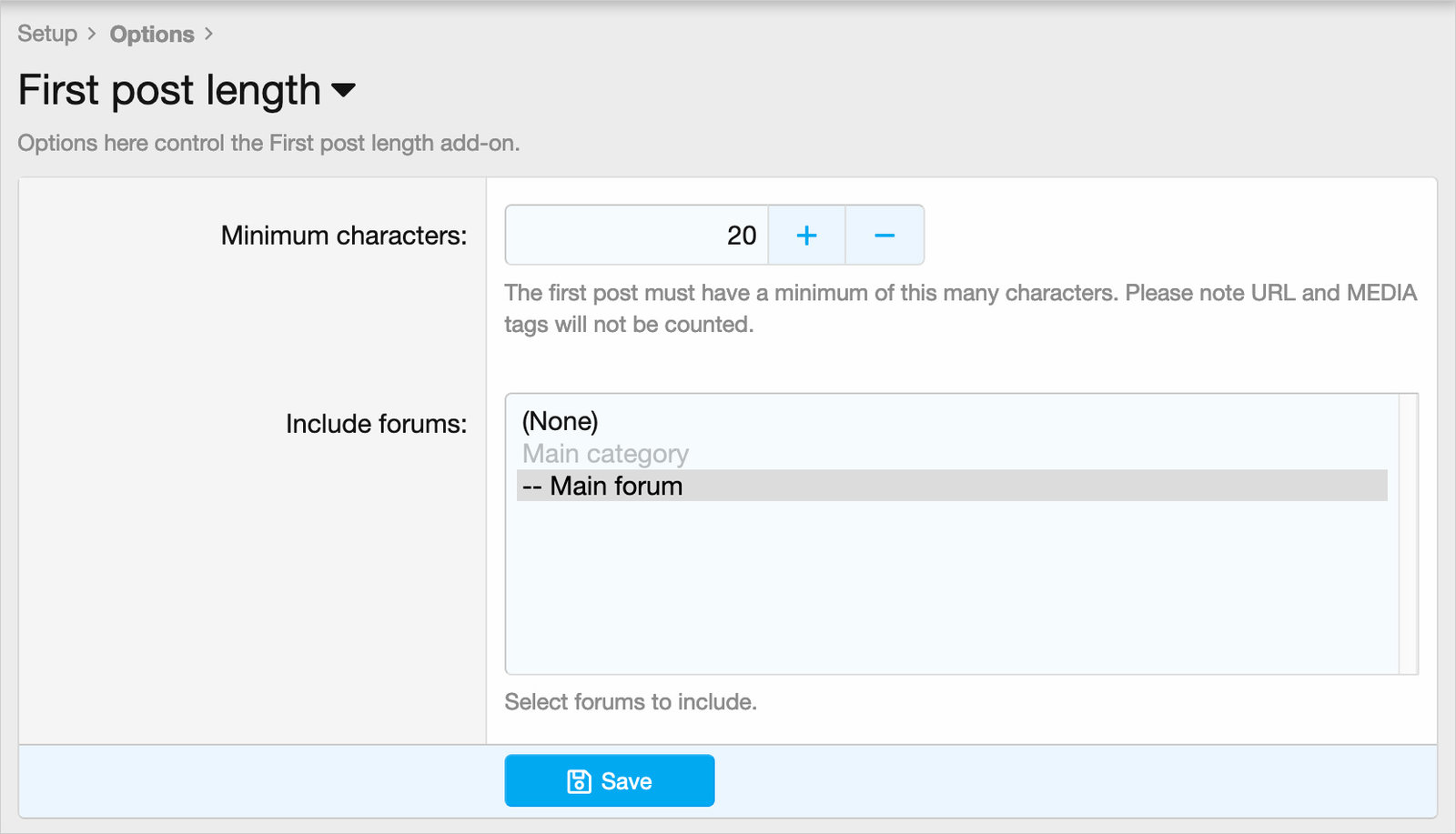Select the -- Main forum option
The image size is (1456, 834).
tap(616, 486)
